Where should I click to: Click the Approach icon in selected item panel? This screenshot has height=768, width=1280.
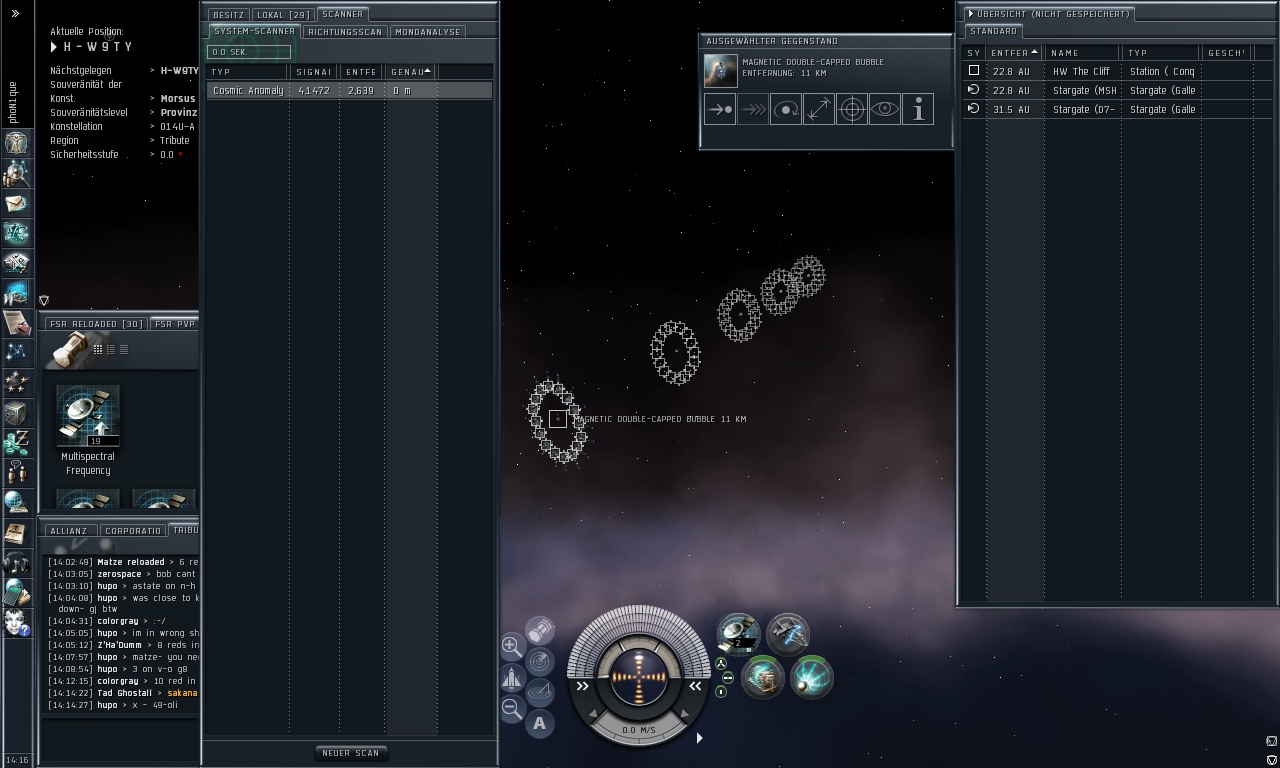coord(720,110)
